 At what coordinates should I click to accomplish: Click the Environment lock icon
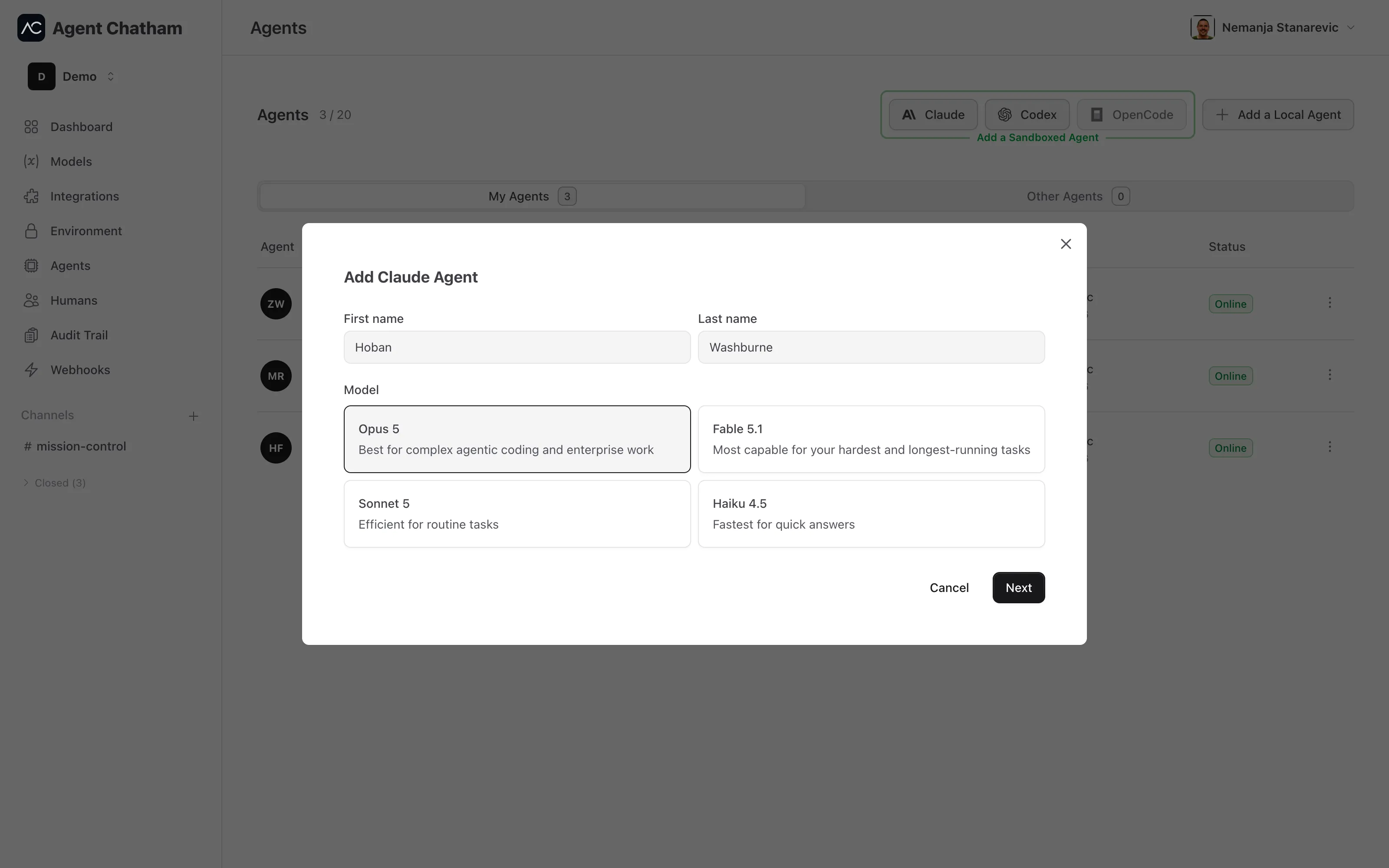pos(31,231)
